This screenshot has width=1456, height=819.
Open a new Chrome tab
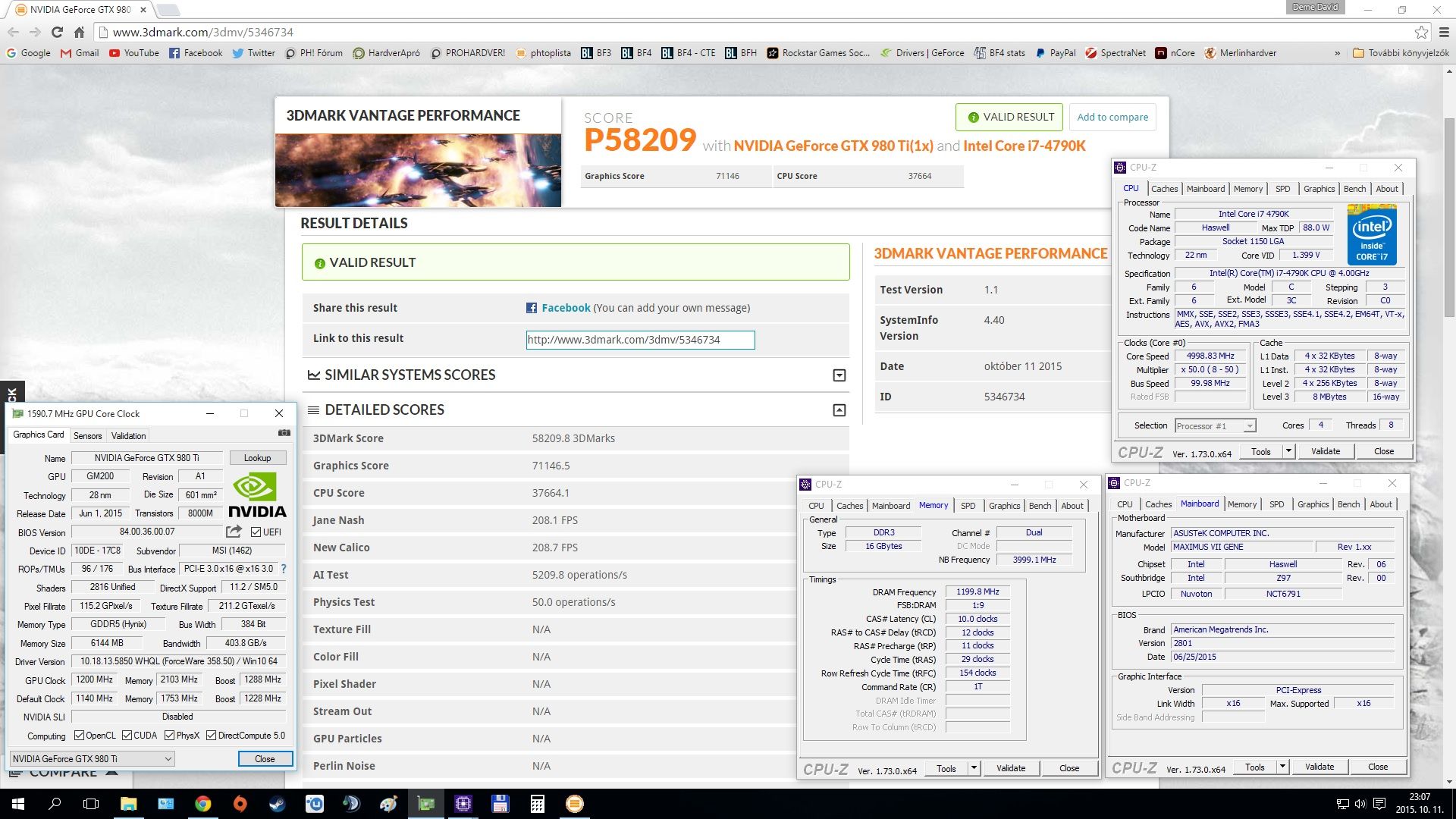coord(168,10)
